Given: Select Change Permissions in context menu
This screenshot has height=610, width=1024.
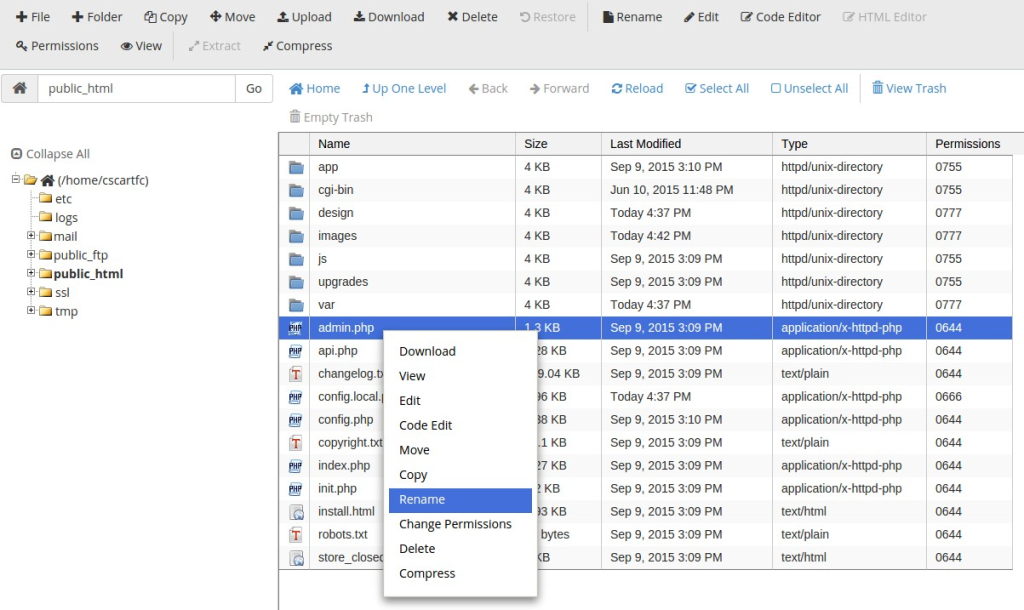Looking at the screenshot, I should [x=455, y=524].
